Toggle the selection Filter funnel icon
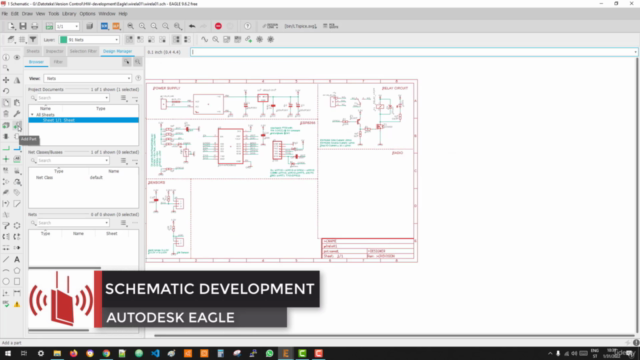This screenshot has height=360, width=640. pos(33,40)
